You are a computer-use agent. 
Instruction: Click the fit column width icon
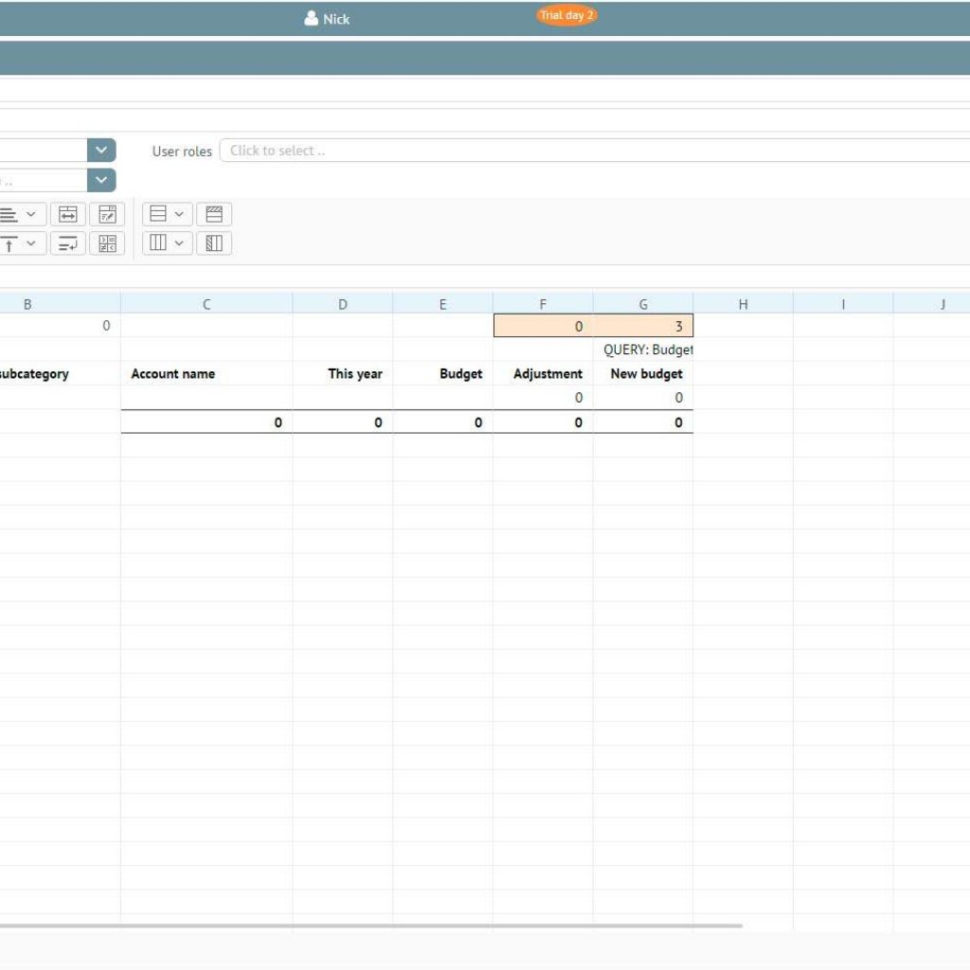pos(68,213)
